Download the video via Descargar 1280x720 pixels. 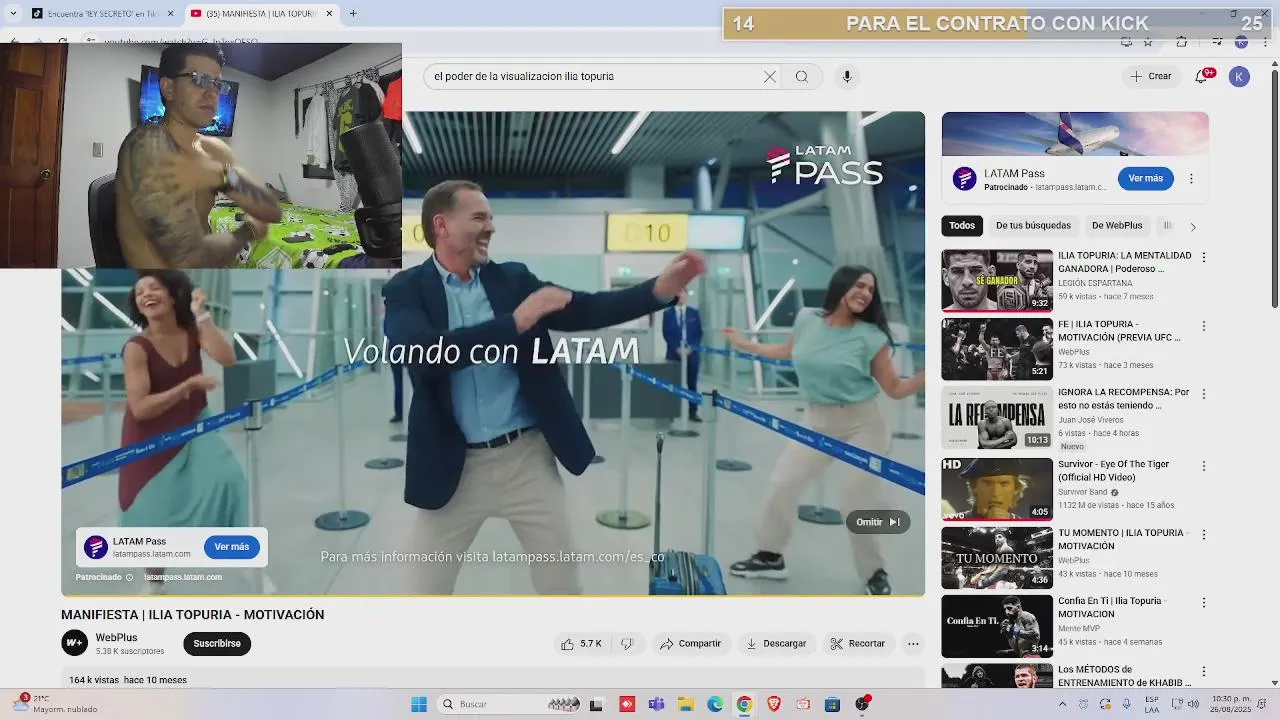tap(776, 644)
